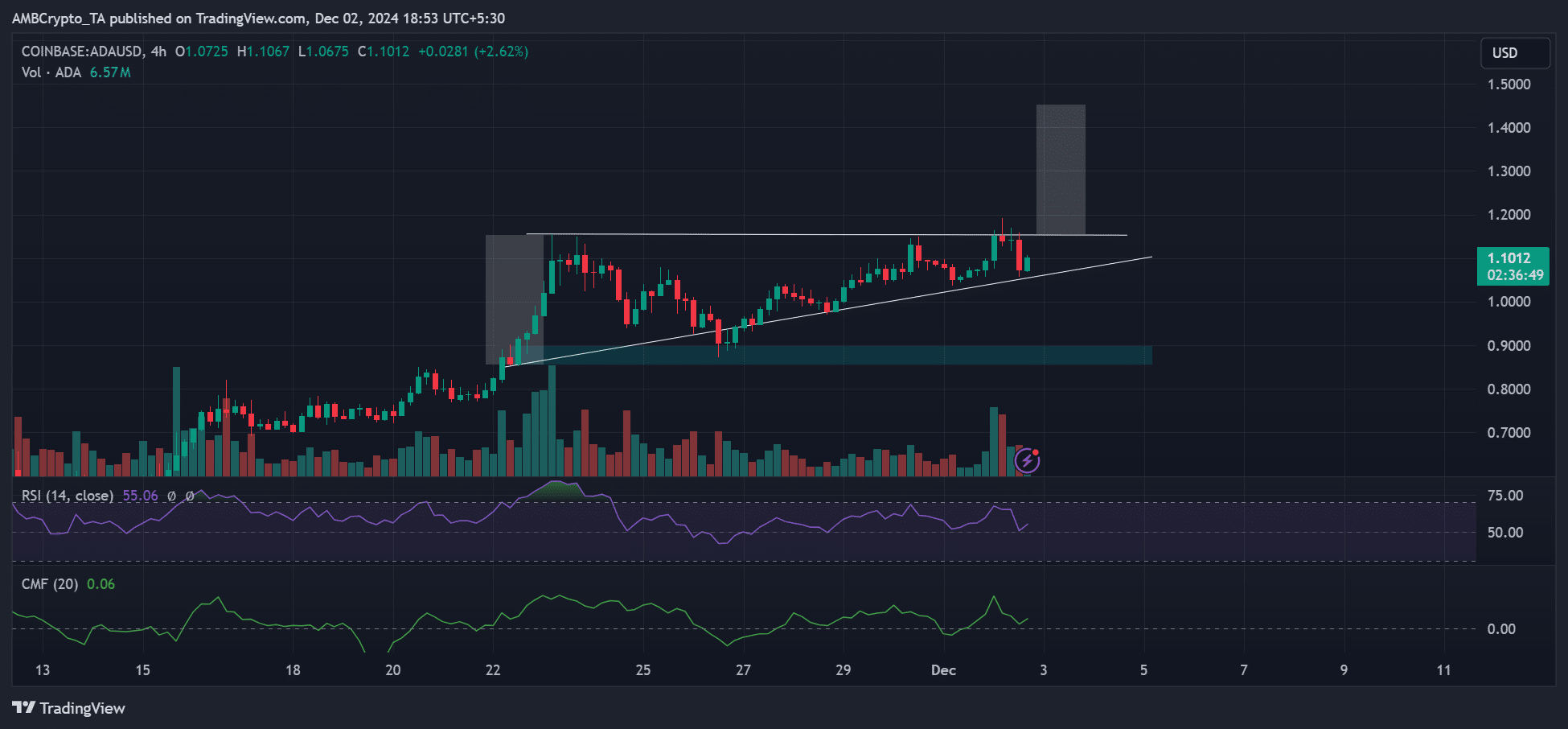Click the date label 11 on time axis
Image resolution: width=1568 pixels, height=729 pixels.
[1444, 670]
